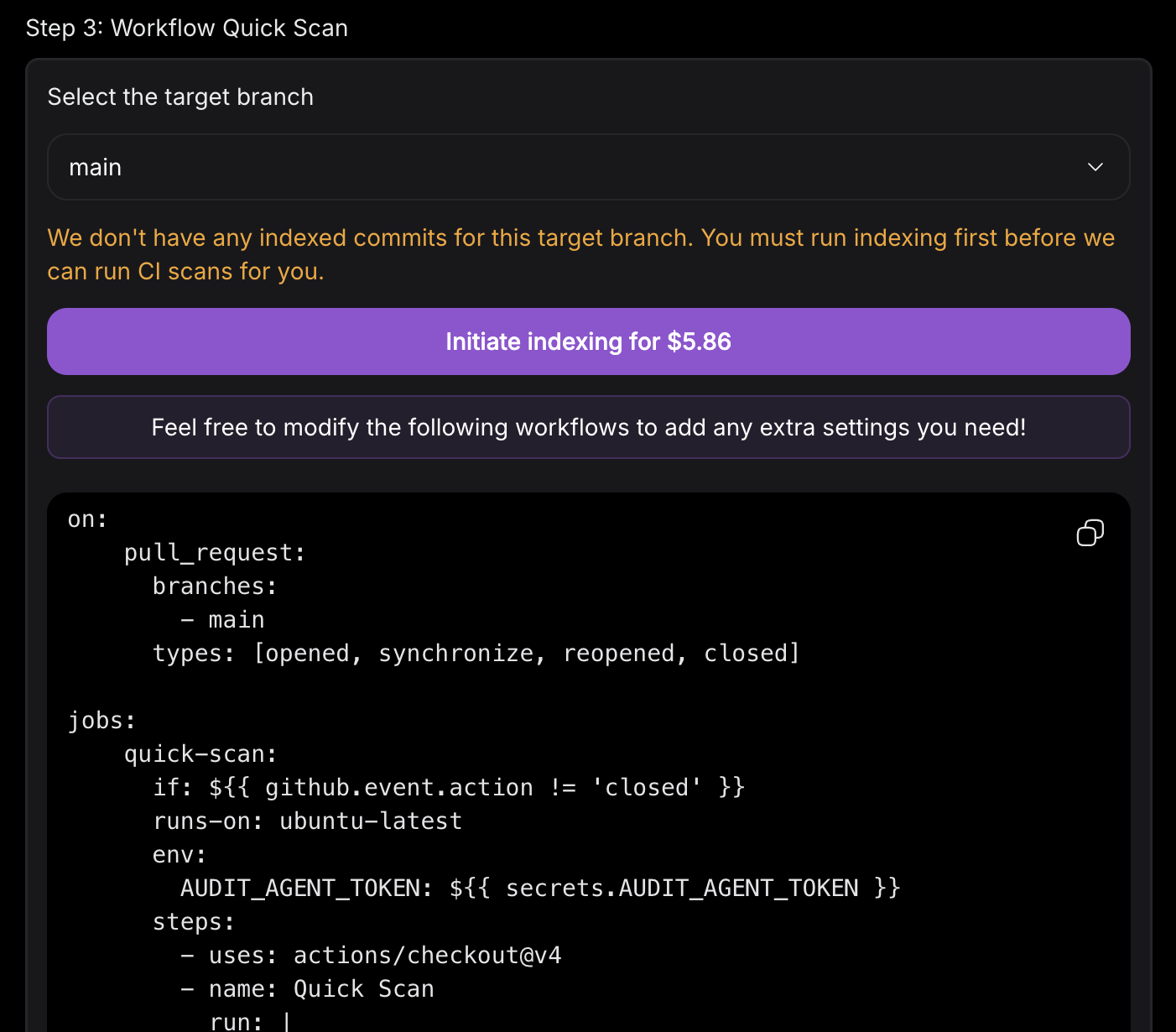This screenshot has height=1032, width=1176.
Task: Click the "runs-on: ubuntu-latest" line
Action: [x=307, y=821]
